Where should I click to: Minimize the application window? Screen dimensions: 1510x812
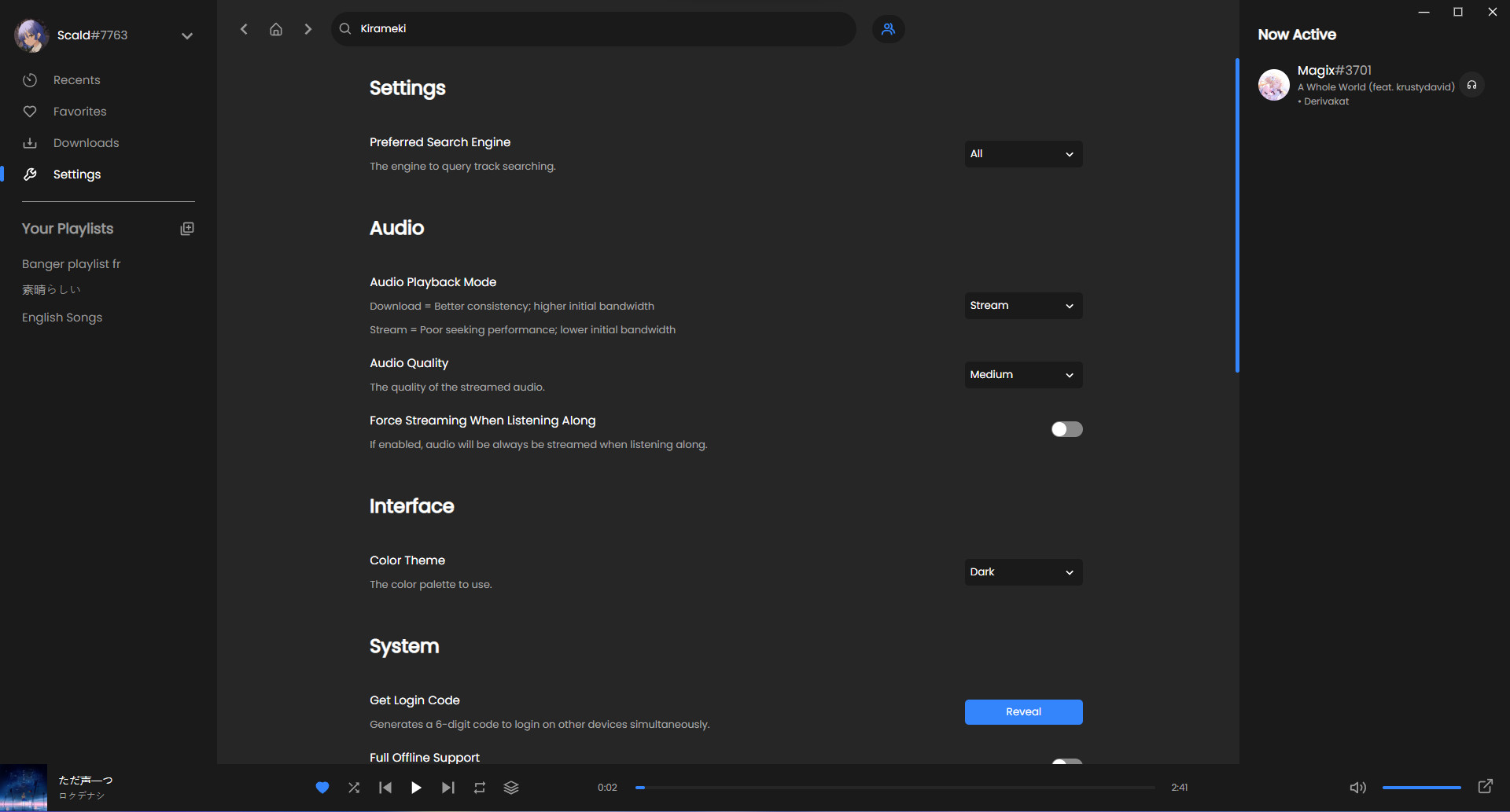1423,12
